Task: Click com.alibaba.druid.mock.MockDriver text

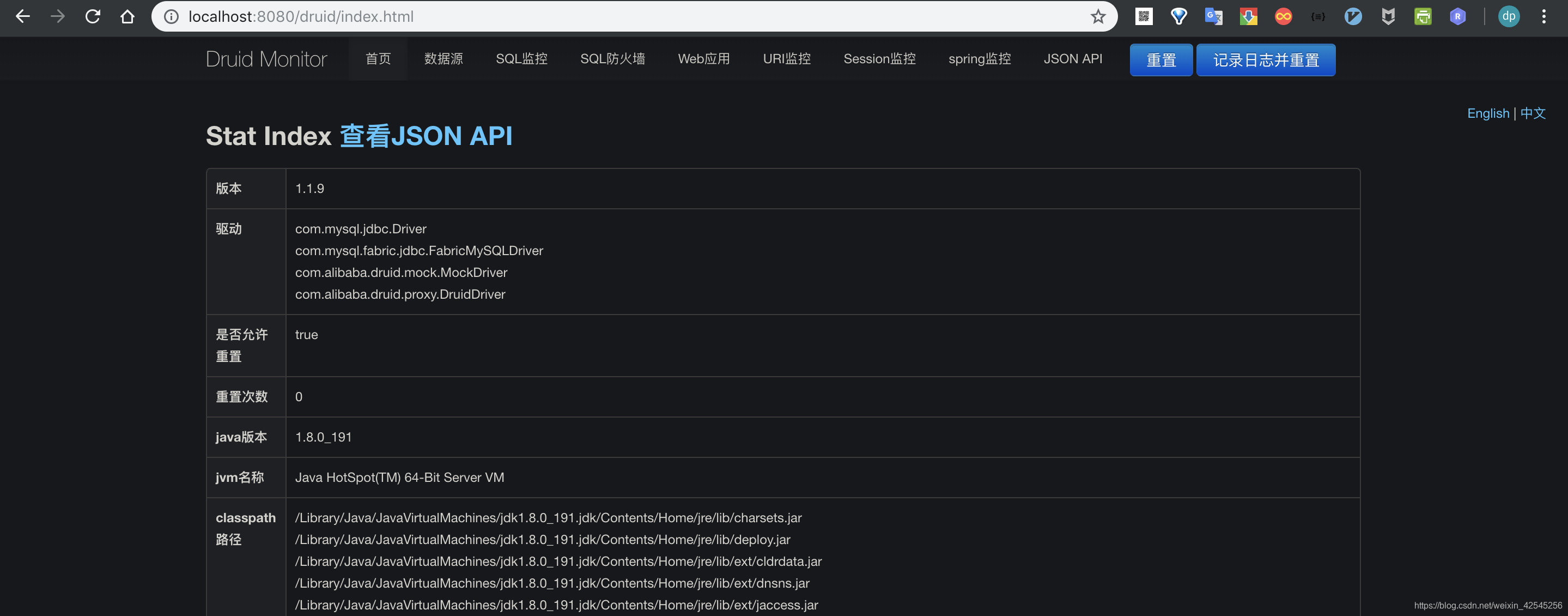Action: 401,273
